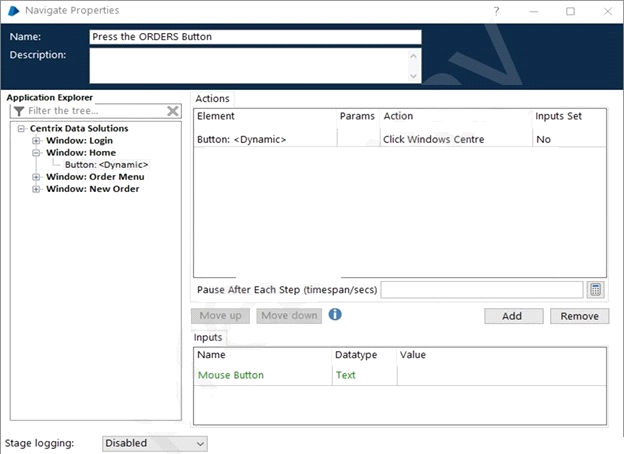The height and width of the screenshot is (454, 624).
Task: Switch to the Actions tab
Action: coord(212,99)
